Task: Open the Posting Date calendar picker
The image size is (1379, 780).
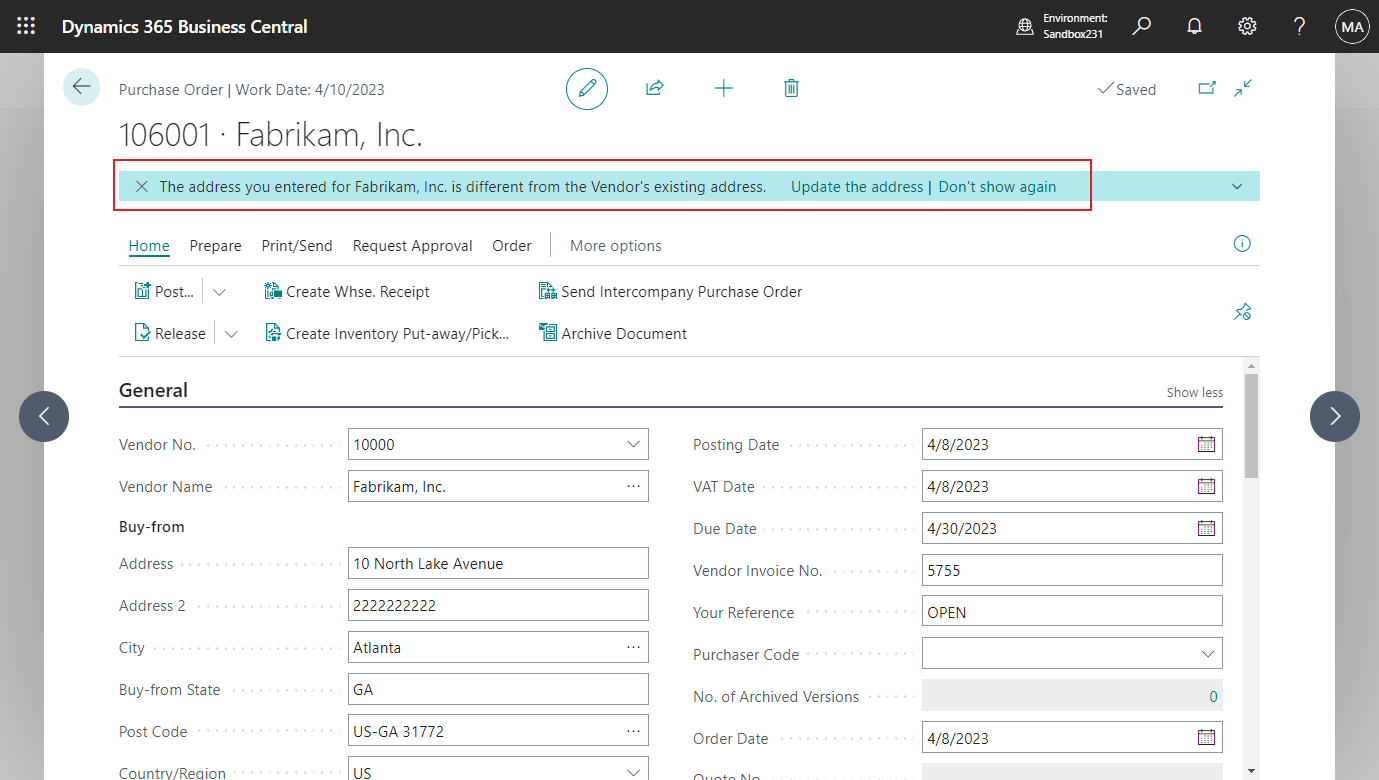Action: [1206, 444]
